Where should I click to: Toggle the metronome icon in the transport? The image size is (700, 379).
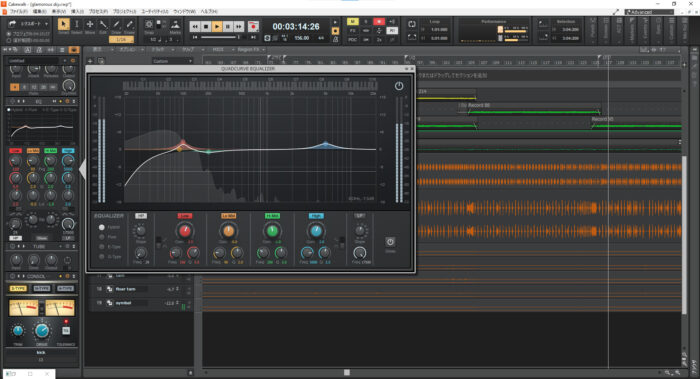pyautogui.click(x=335, y=39)
